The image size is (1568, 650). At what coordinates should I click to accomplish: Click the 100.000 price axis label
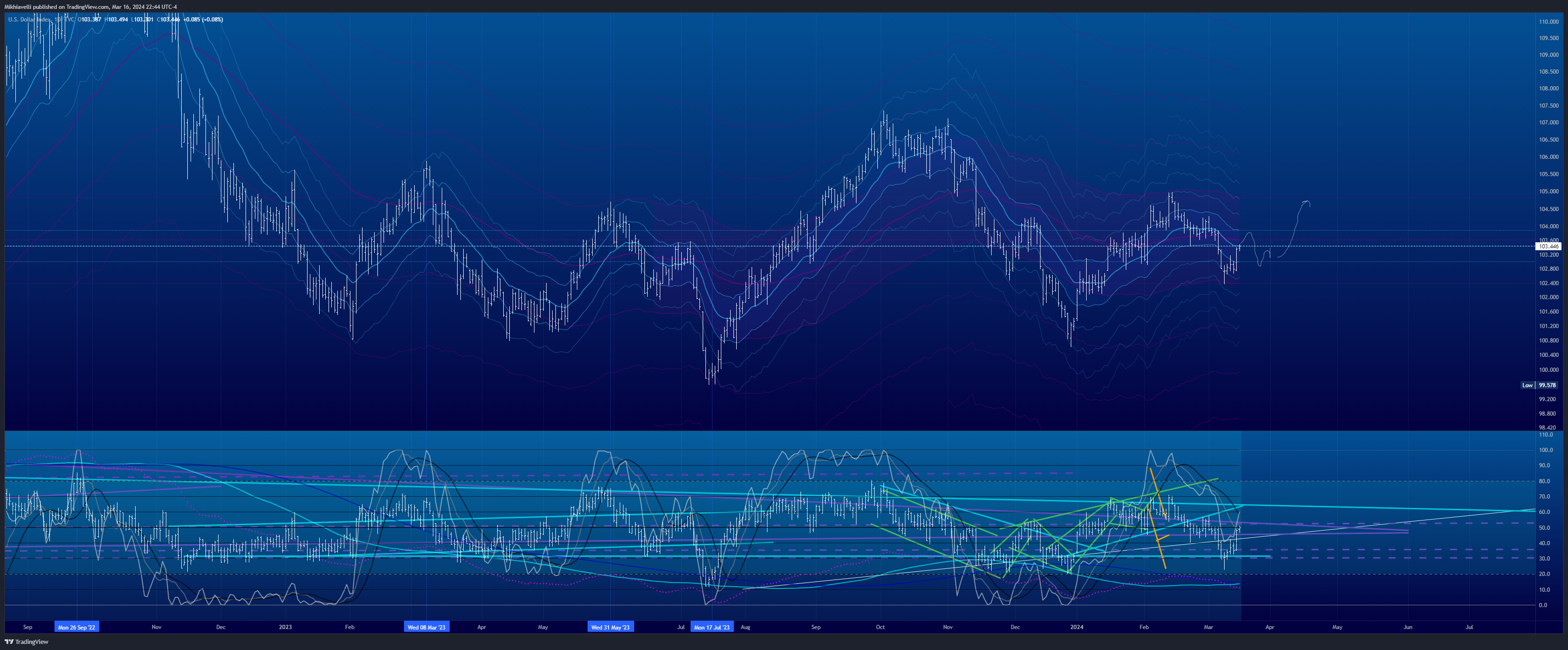[x=1548, y=370]
